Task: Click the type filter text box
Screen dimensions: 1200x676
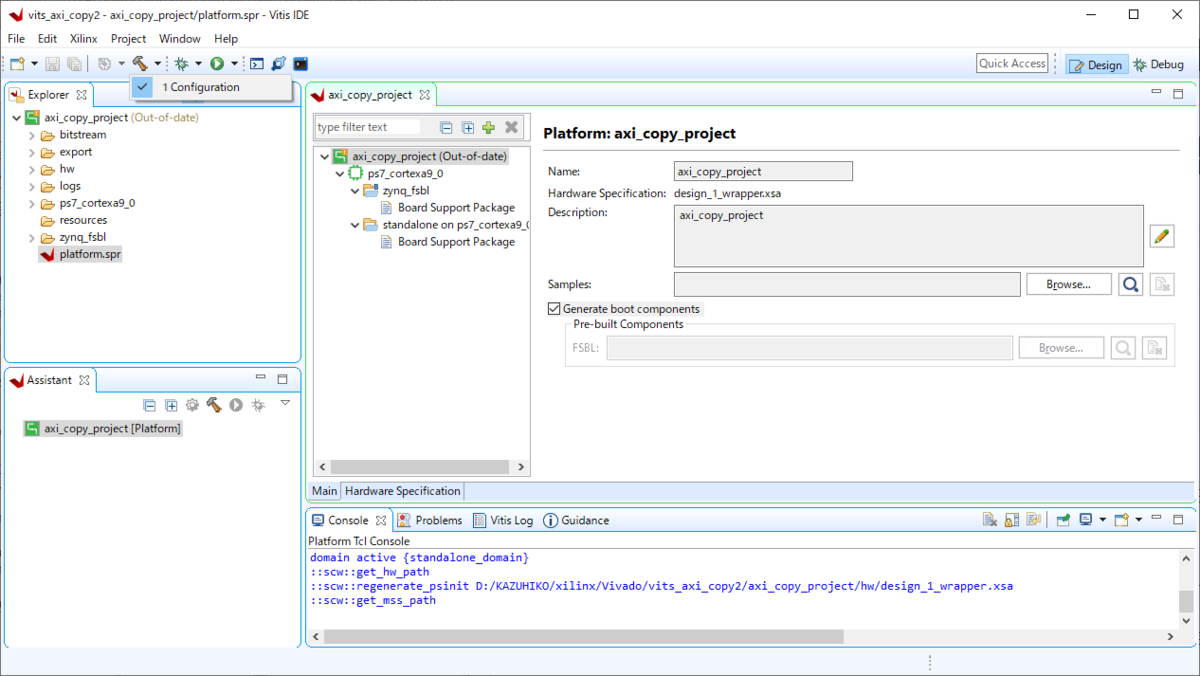Action: (x=368, y=127)
